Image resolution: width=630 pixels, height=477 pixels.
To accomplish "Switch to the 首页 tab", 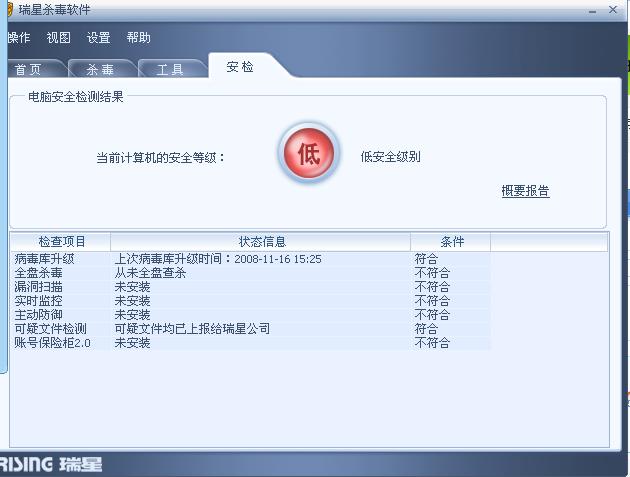I will pos(34,69).
